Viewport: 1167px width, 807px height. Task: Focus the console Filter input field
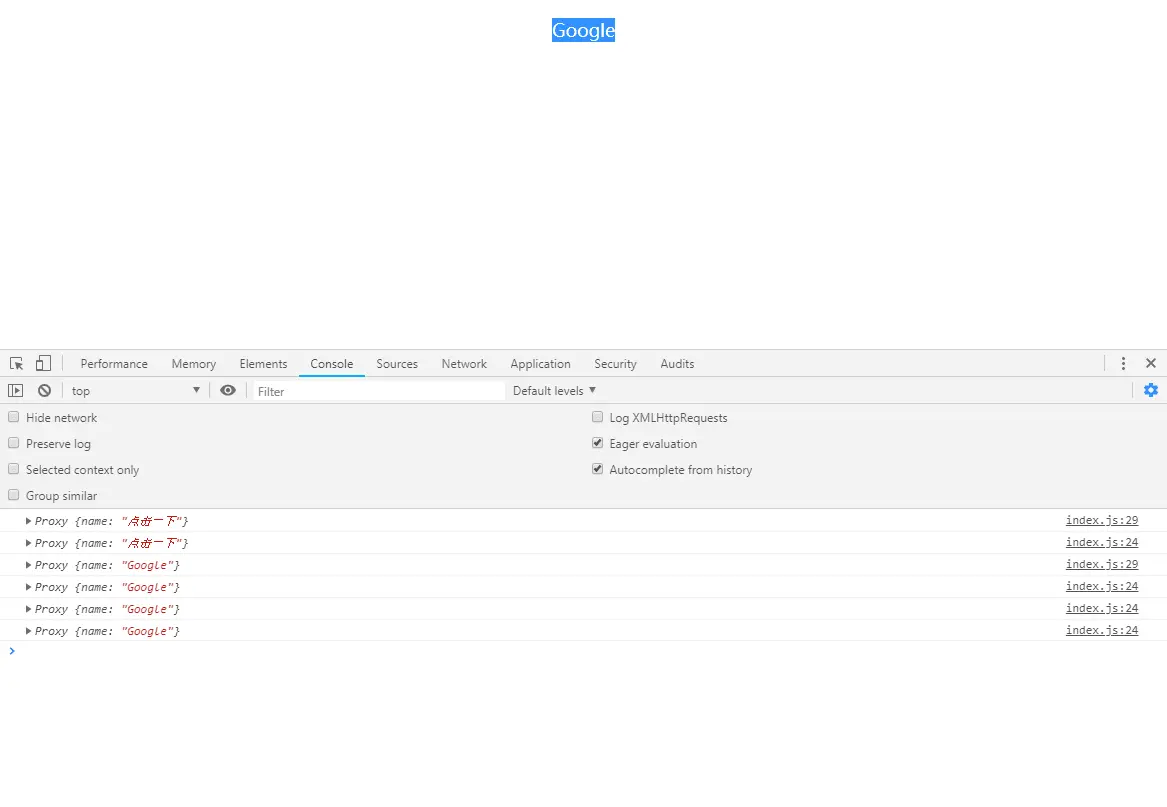(379, 391)
